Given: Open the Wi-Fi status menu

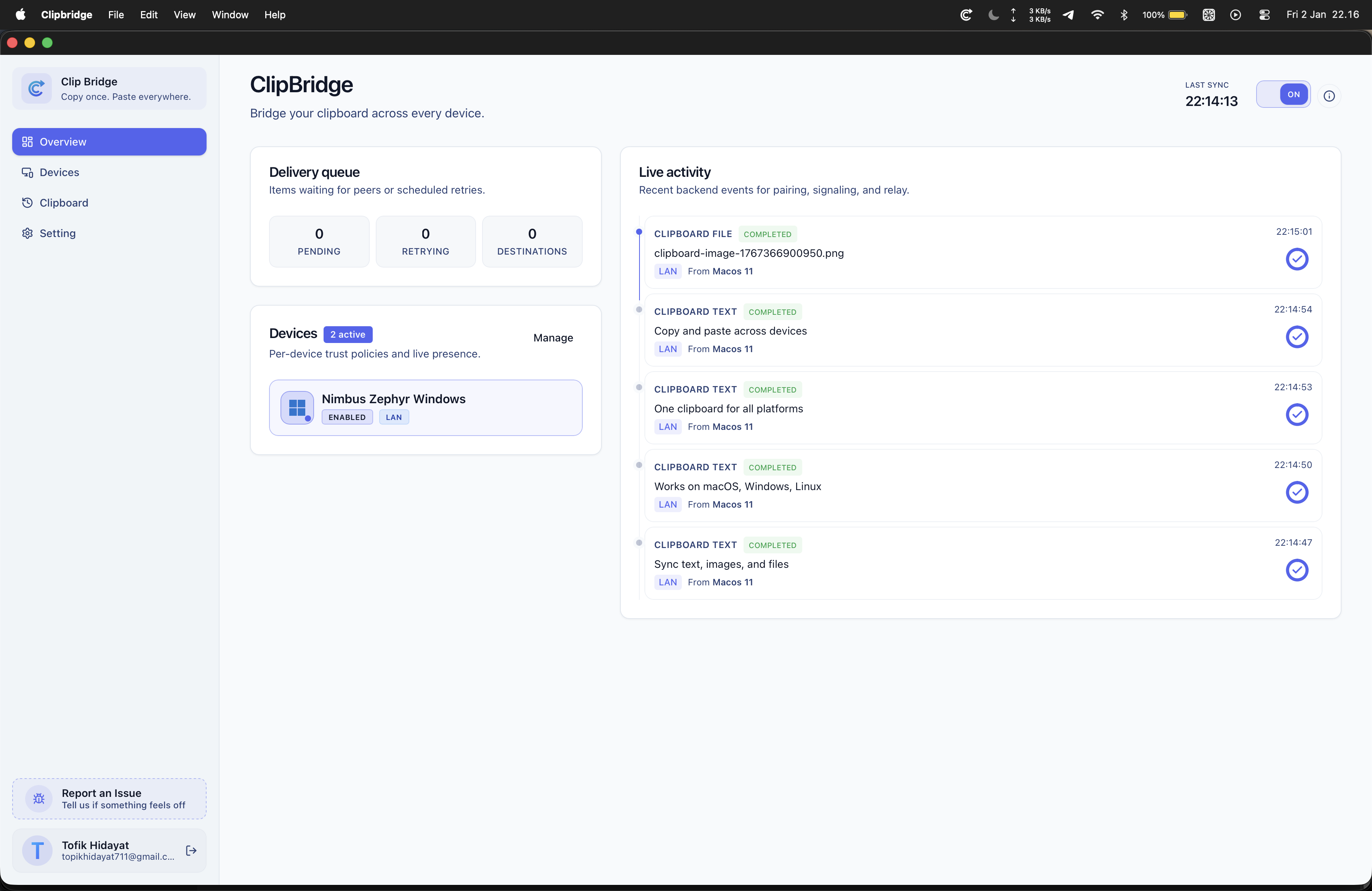Looking at the screenshot, I should tap(1097, 14).
